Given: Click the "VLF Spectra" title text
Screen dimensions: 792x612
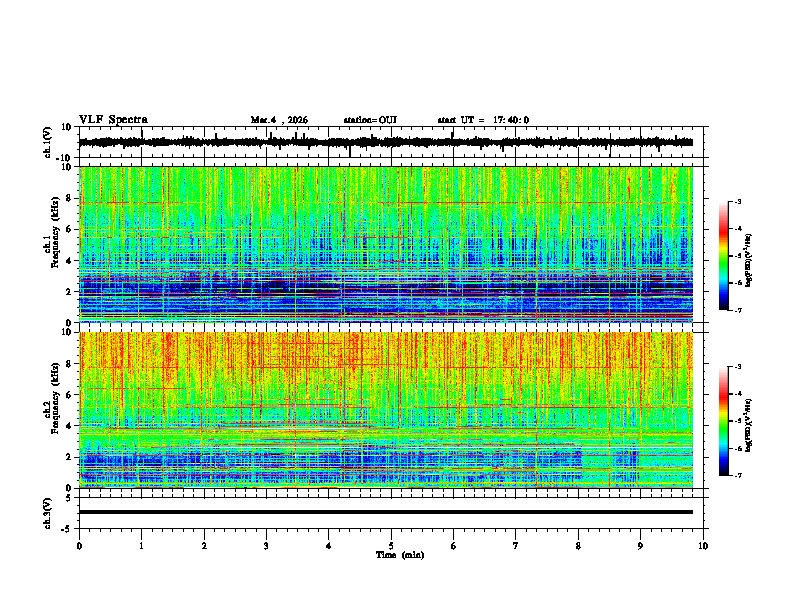Looking at the screenshot, I should [113, 120].
